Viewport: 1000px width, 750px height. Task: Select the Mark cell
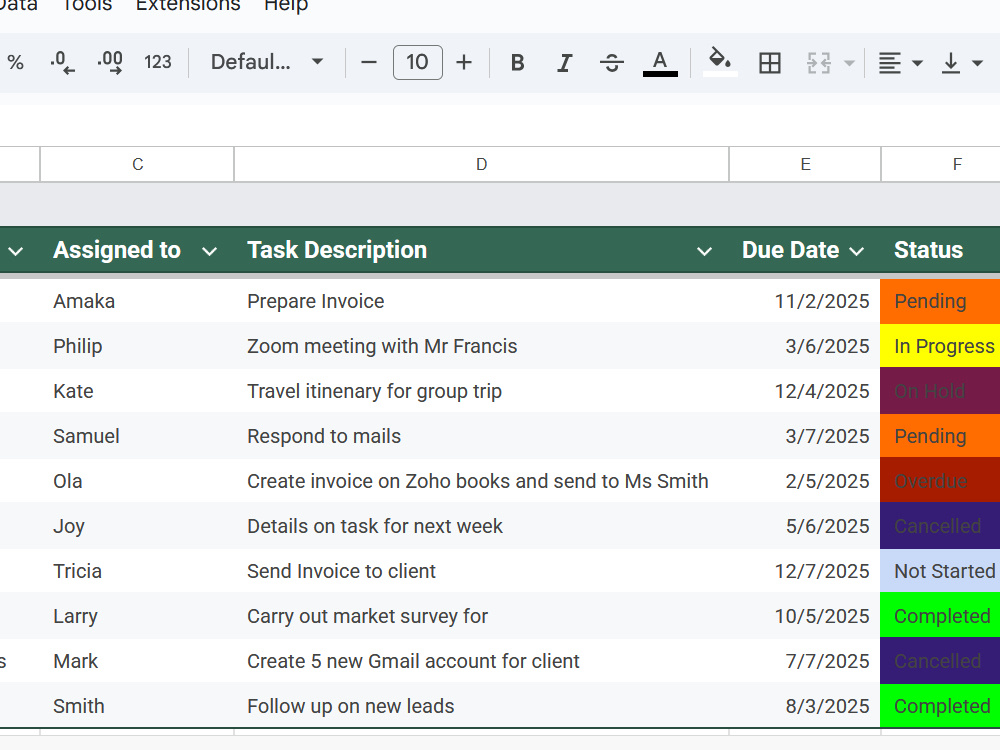click(137, 661)
